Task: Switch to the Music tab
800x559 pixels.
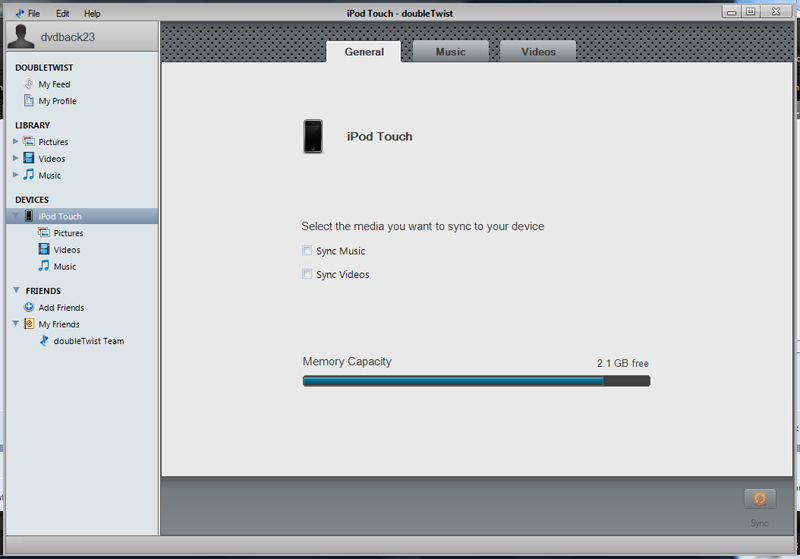Action: [451, 52]
